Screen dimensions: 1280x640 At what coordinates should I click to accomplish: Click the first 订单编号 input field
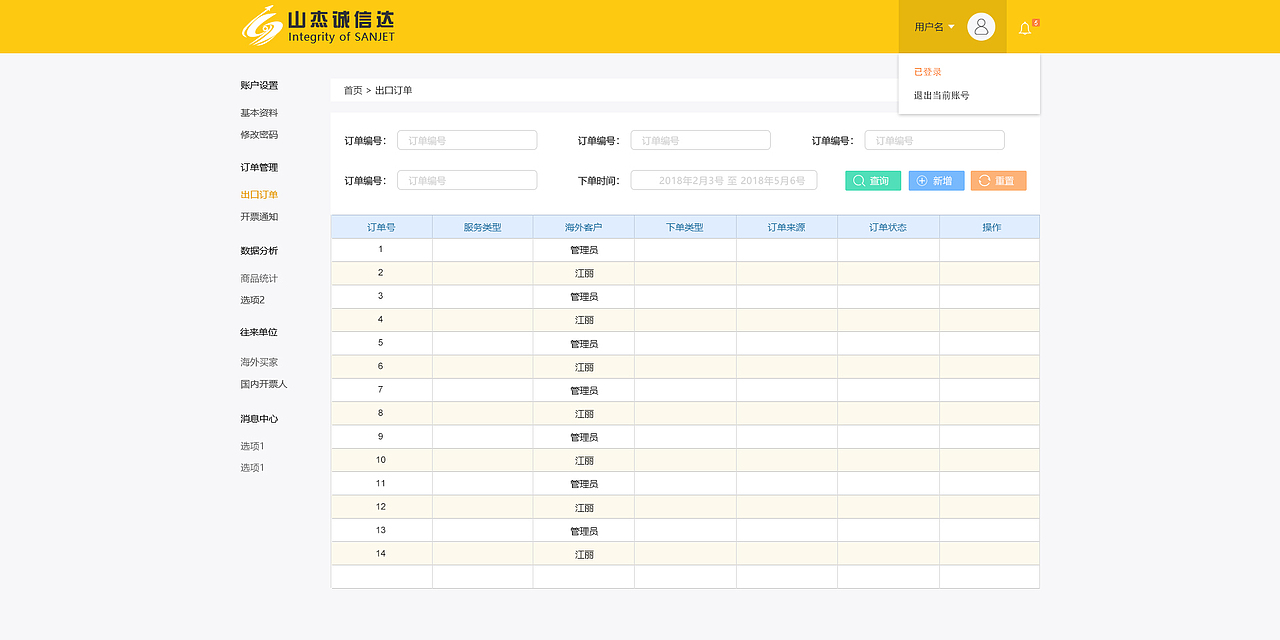click(x=467, y=139)
